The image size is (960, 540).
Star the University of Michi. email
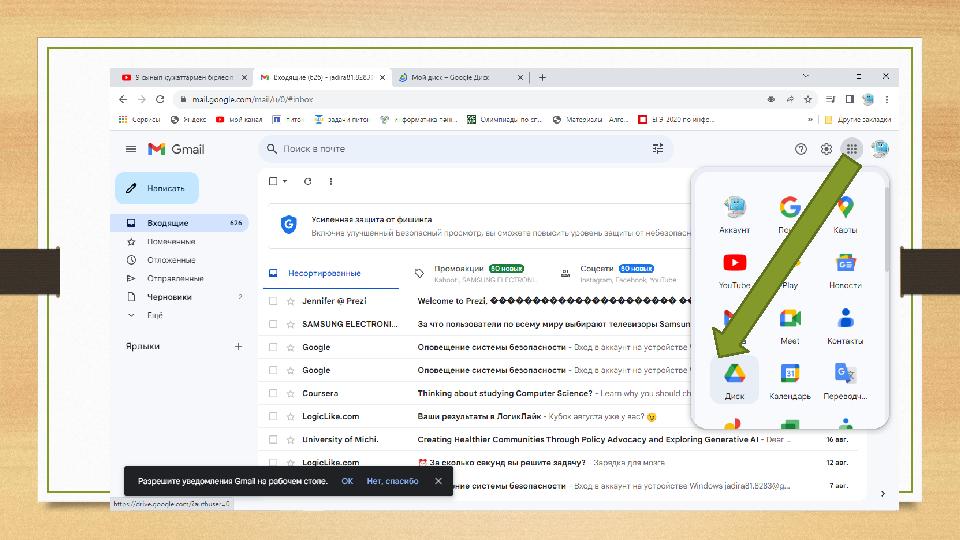pos(291,440)
